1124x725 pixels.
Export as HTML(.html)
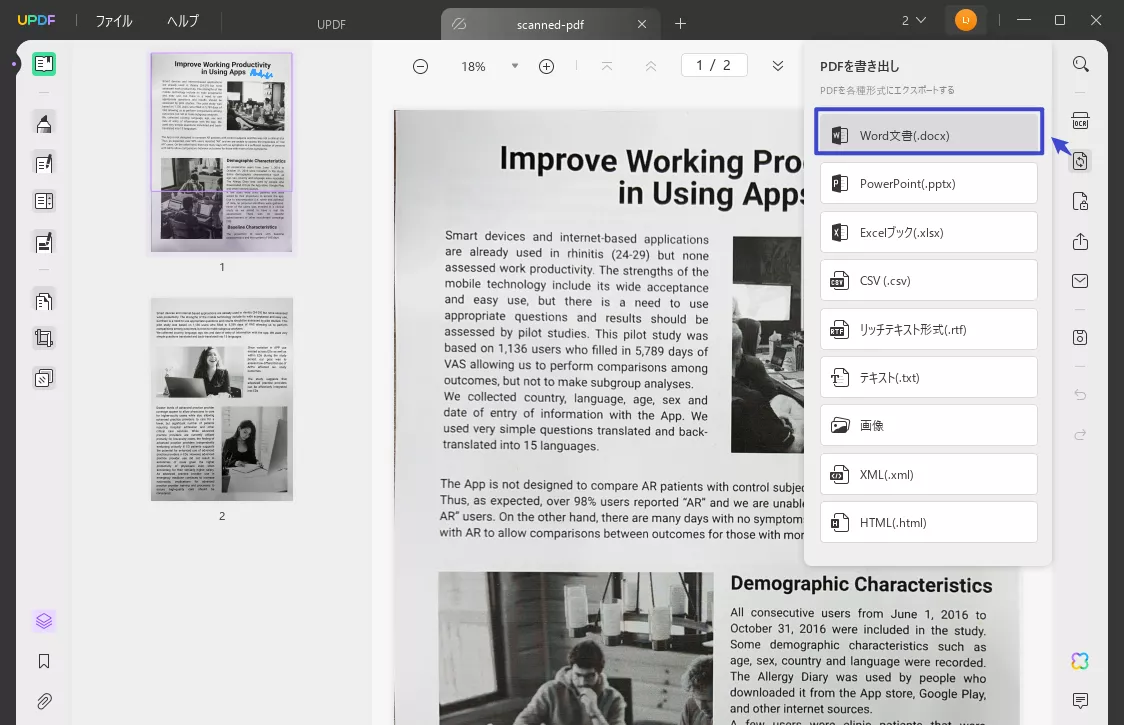click(x=929, y=522)
